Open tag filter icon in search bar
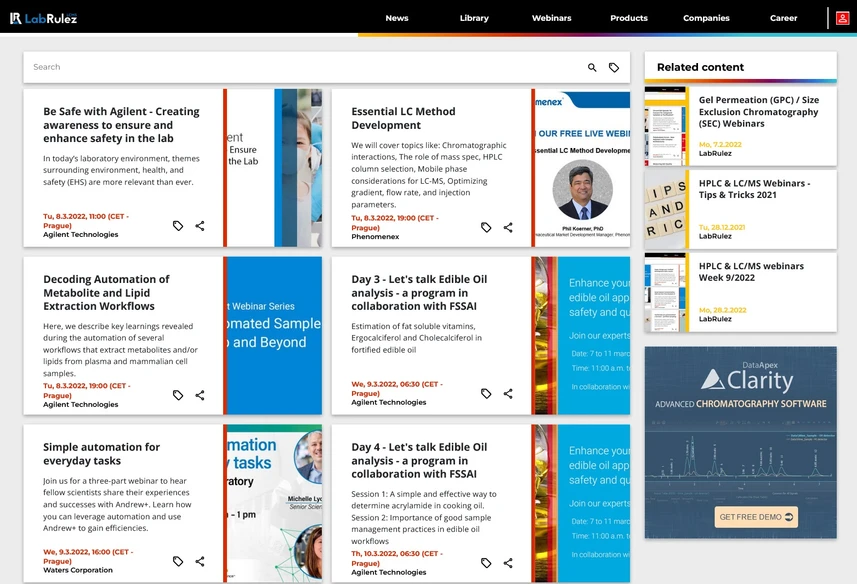The height and width of the screenshot is (584, 857). (614, 67)
